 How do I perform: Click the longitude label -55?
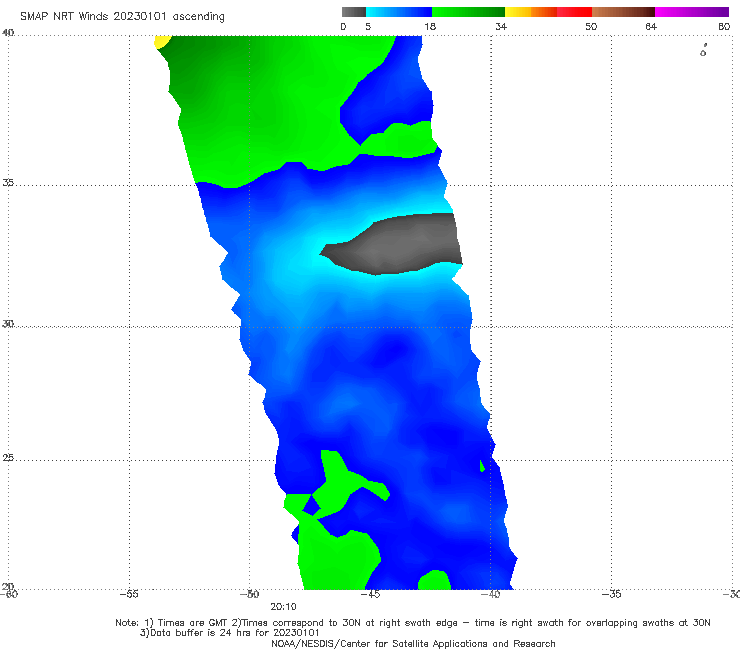(129, 594)
